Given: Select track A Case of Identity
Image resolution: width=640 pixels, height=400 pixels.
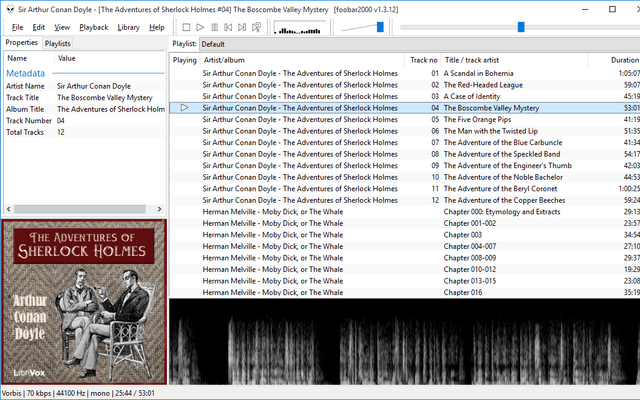Looking at the screenshot, I should pyautogui.click(x=405, y=96).
